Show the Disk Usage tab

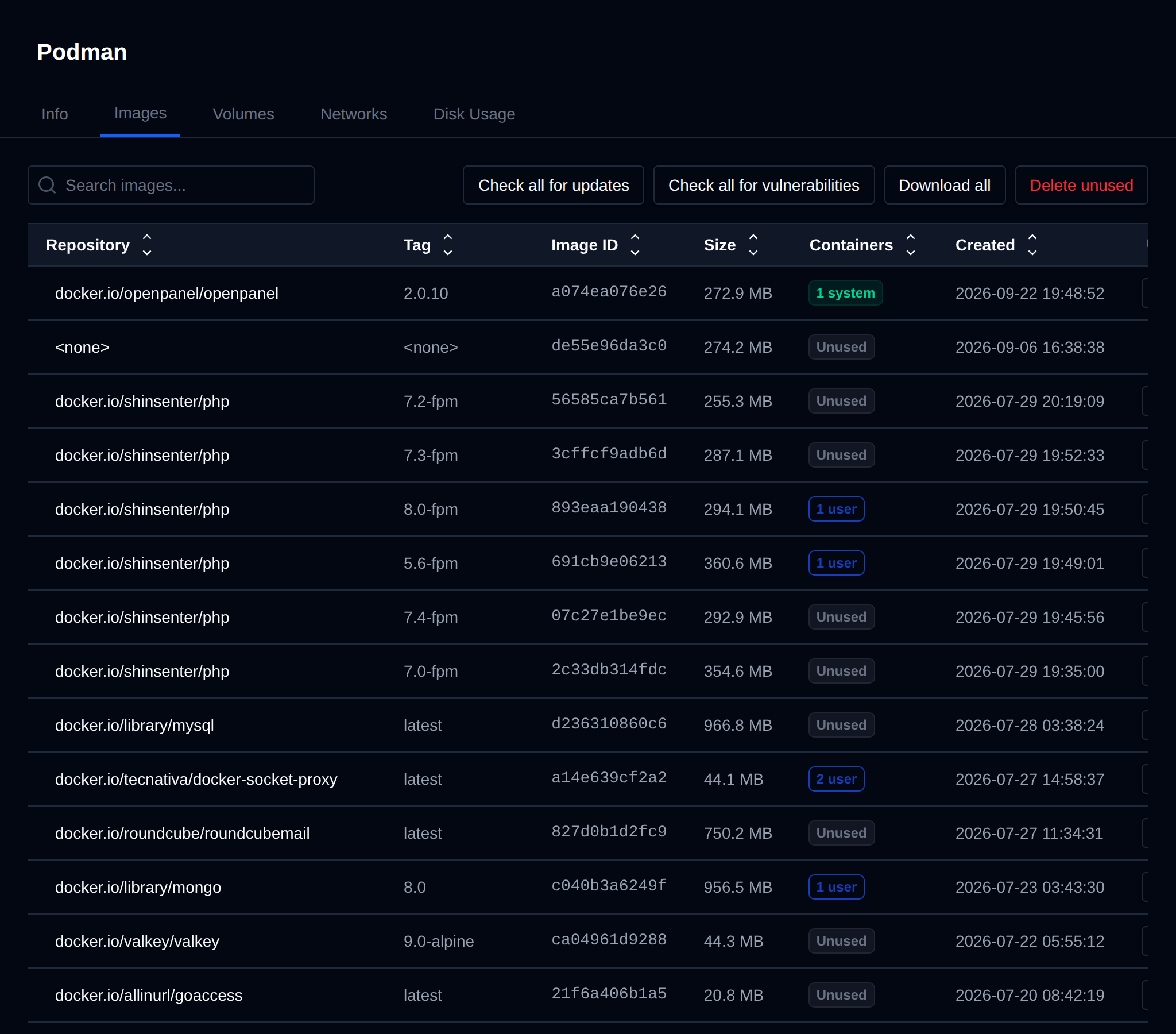click(474, 114)
